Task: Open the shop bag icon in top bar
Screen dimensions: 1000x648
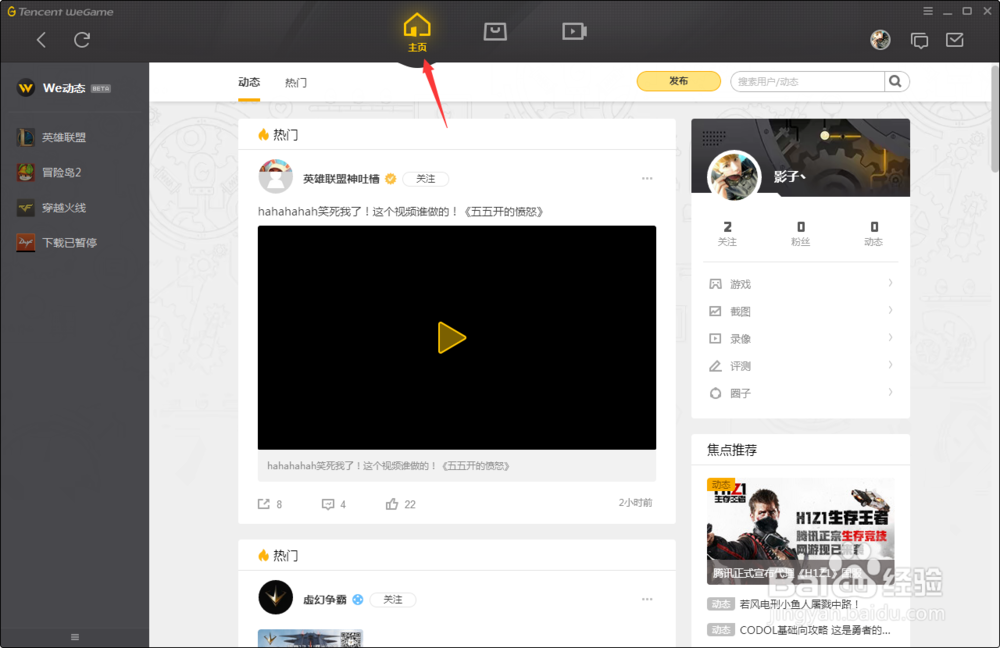Action: tap(495, 31)
